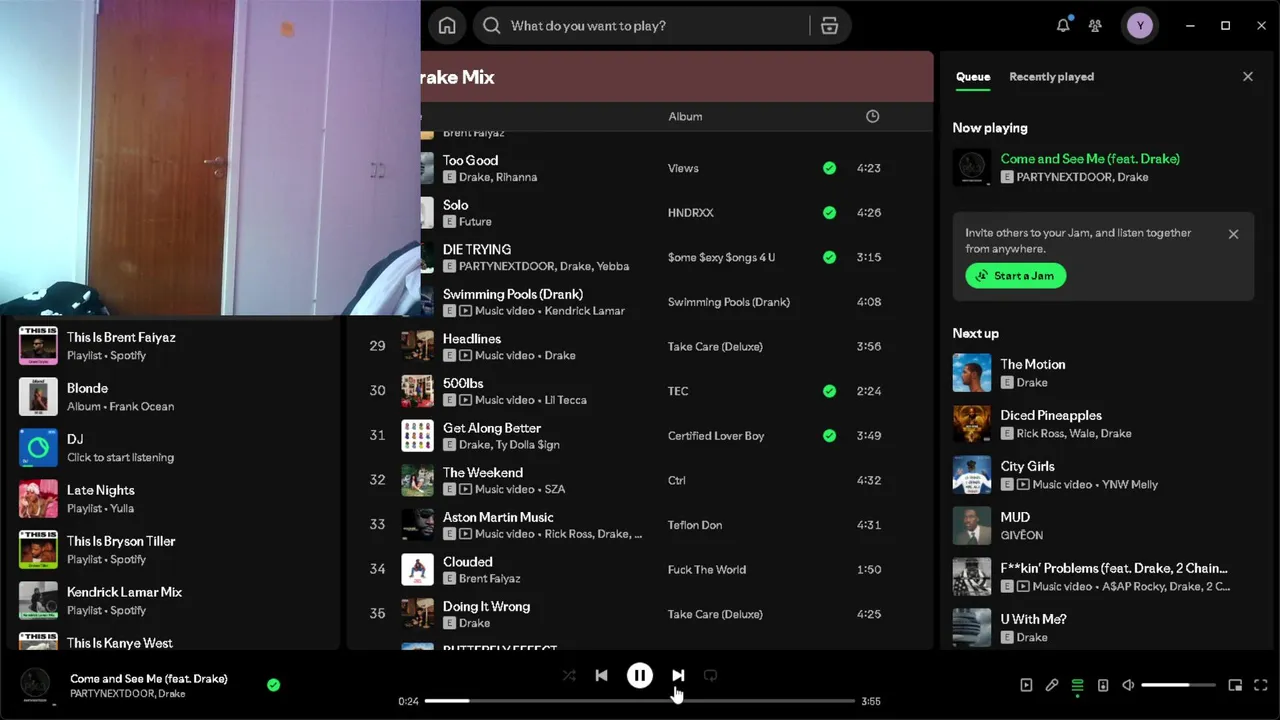This screenshot has width=1280, height=720.
Task: Show lyrics with the microphone icon
Action: pos(1052,685)
